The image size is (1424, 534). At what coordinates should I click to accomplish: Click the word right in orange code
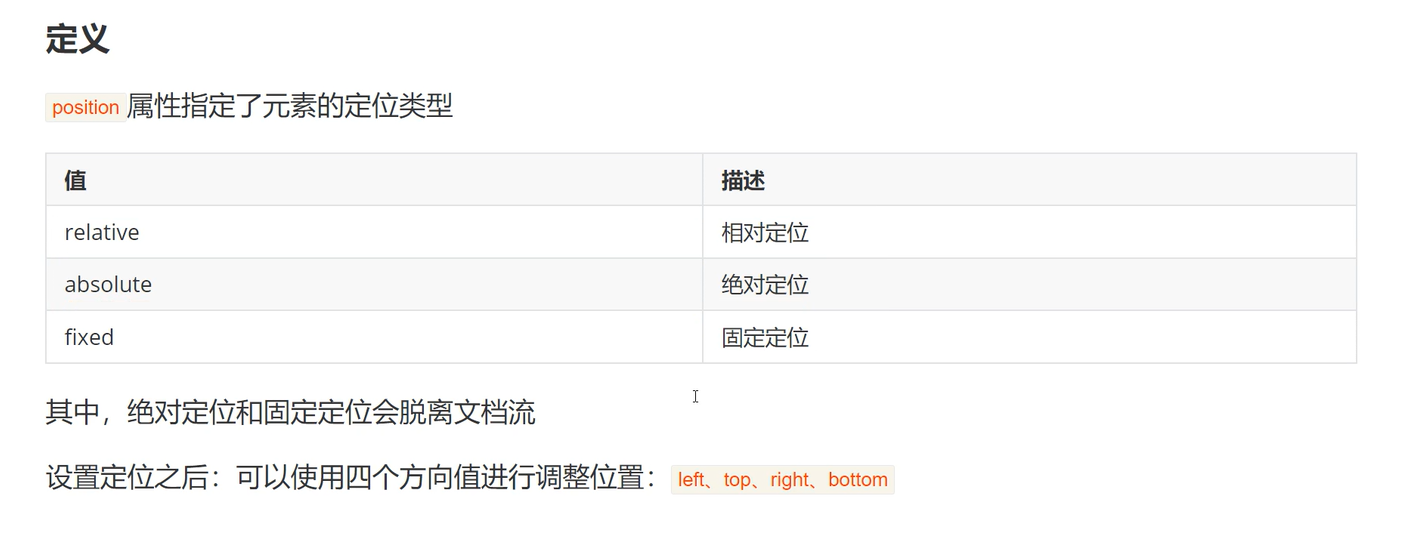click(788, 480)
